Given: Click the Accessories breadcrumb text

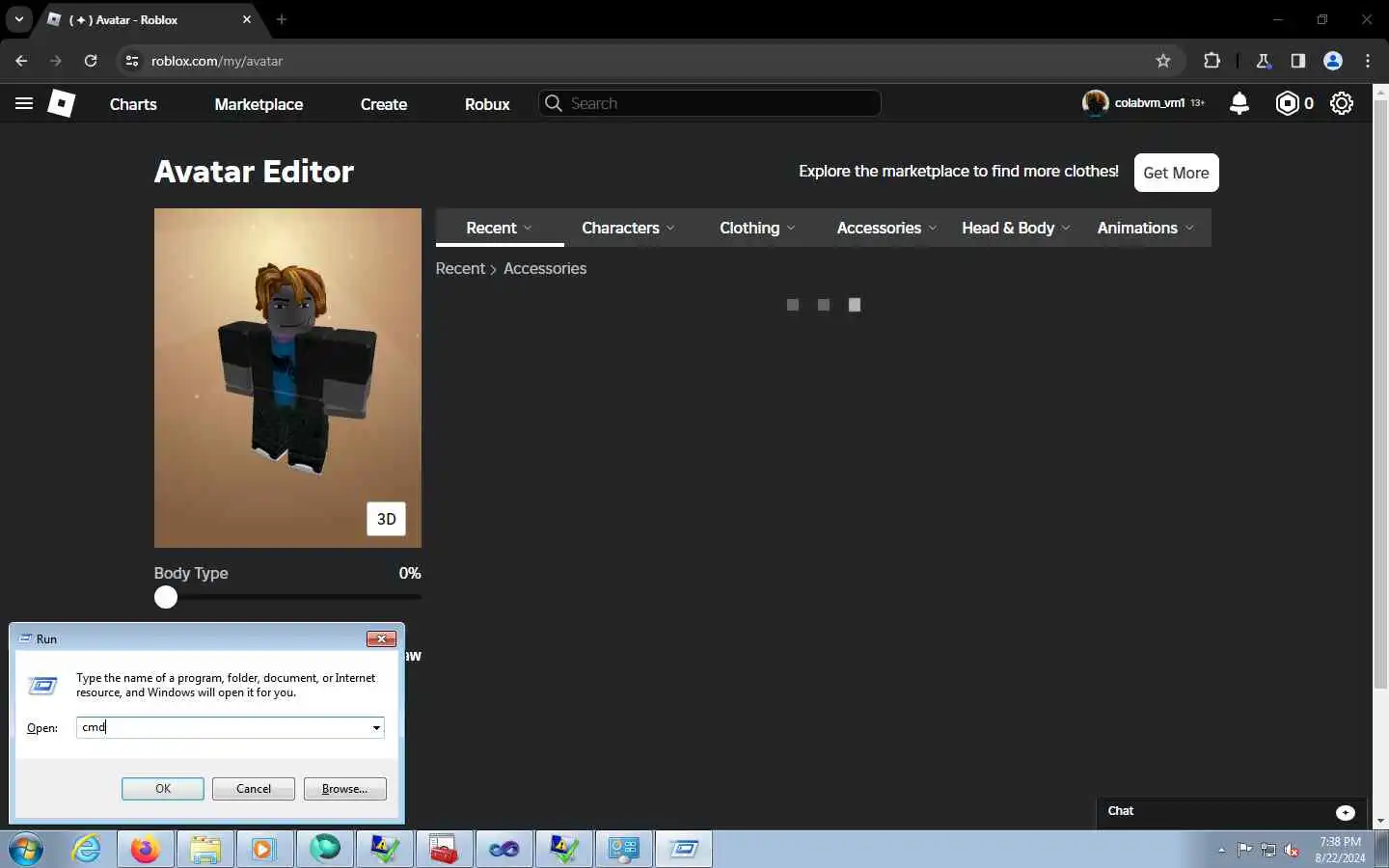Looking at the screenshot, I should point(545,268).
